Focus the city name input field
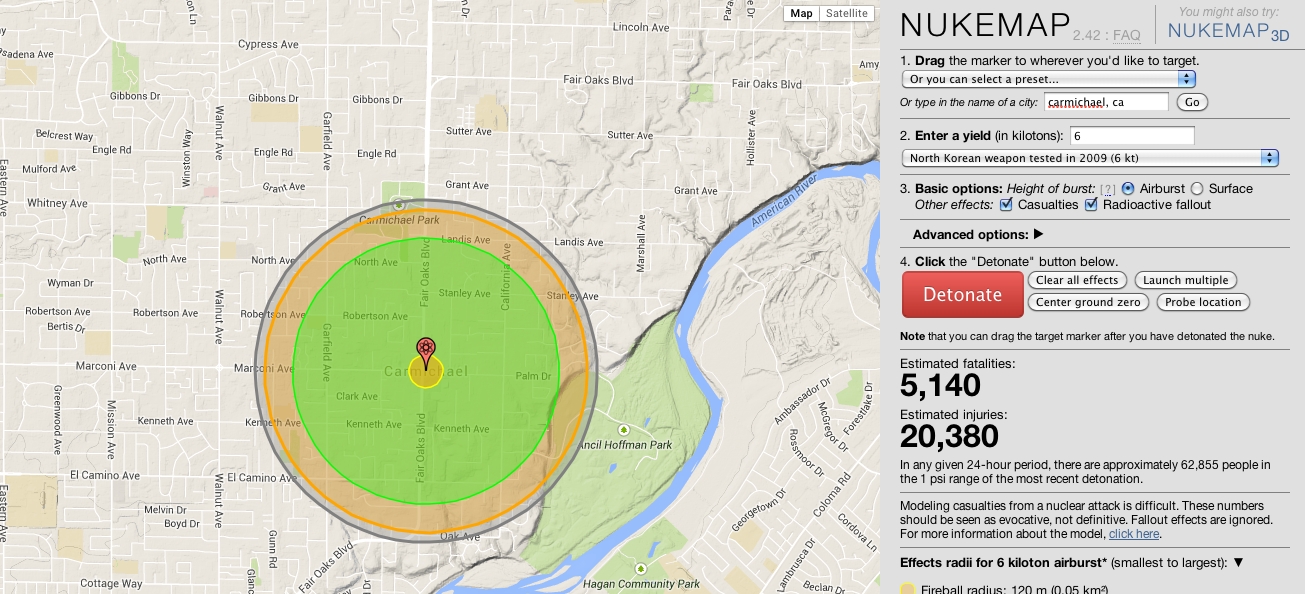 (1106, 102)
